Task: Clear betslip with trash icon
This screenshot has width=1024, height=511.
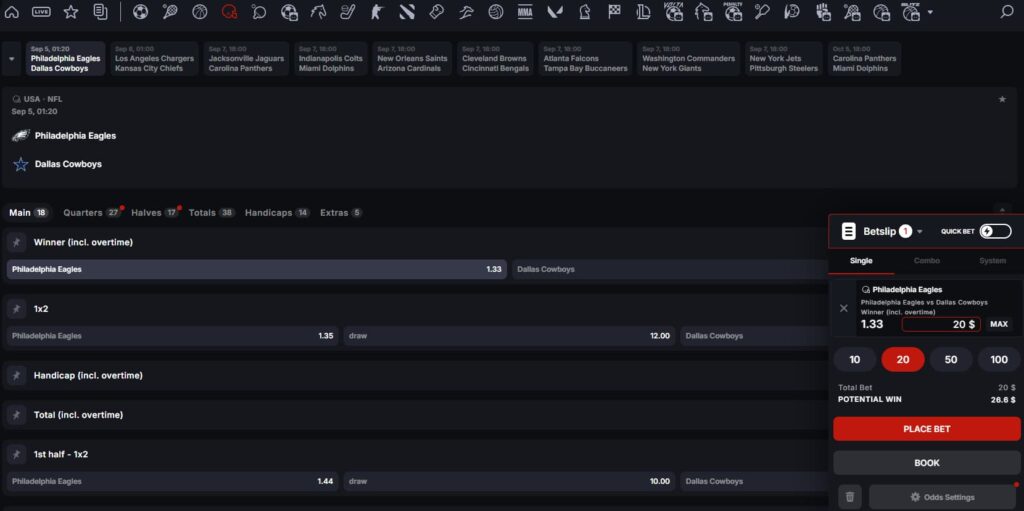Action: (x=850, y=497)
